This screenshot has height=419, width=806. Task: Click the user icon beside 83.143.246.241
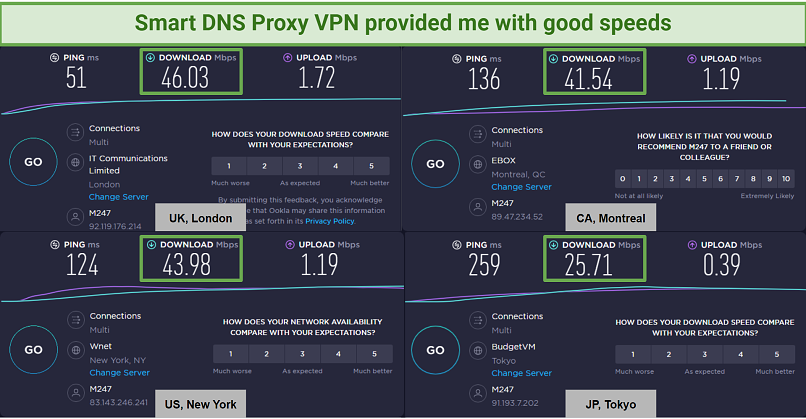[x=76, y=393]
